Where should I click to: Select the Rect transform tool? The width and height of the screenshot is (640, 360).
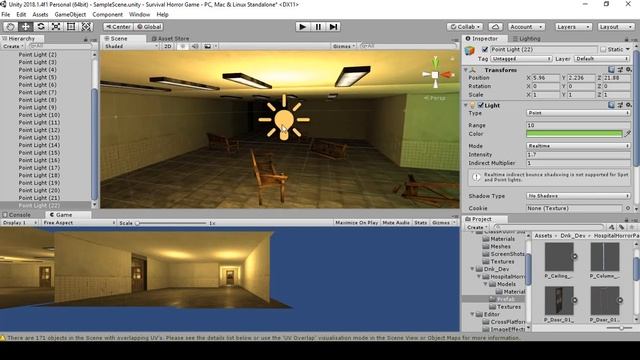[x=71, y=27]
